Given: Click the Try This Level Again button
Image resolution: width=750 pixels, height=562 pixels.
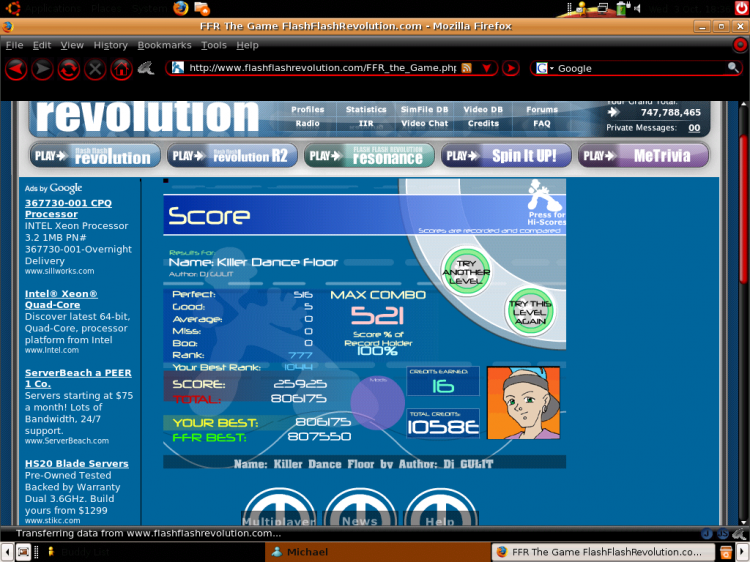Looking at the screenshot, I should pyautogui.click(x=529, y=312).
